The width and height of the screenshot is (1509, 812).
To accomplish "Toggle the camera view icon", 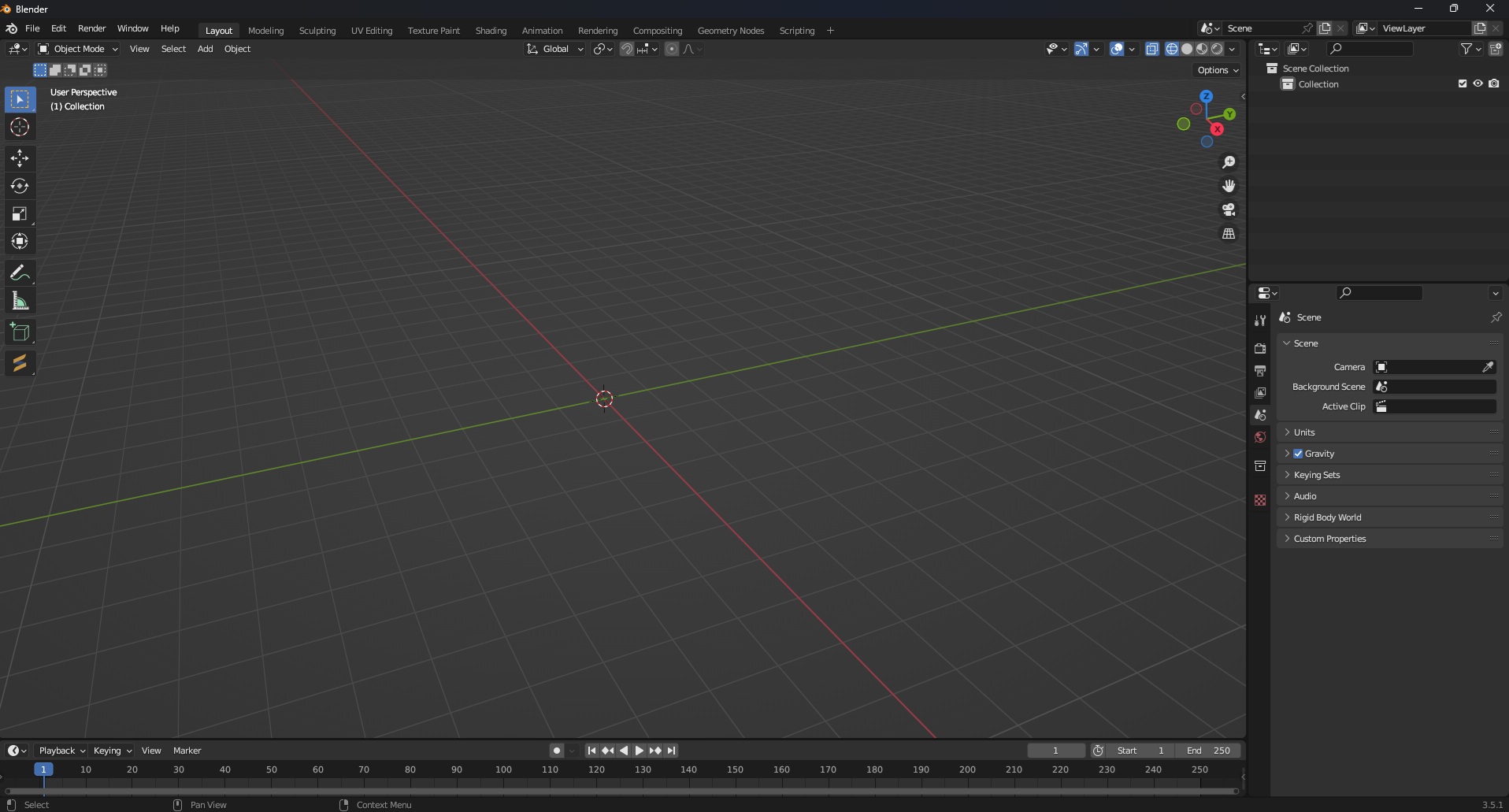I will pos(1229,209).
